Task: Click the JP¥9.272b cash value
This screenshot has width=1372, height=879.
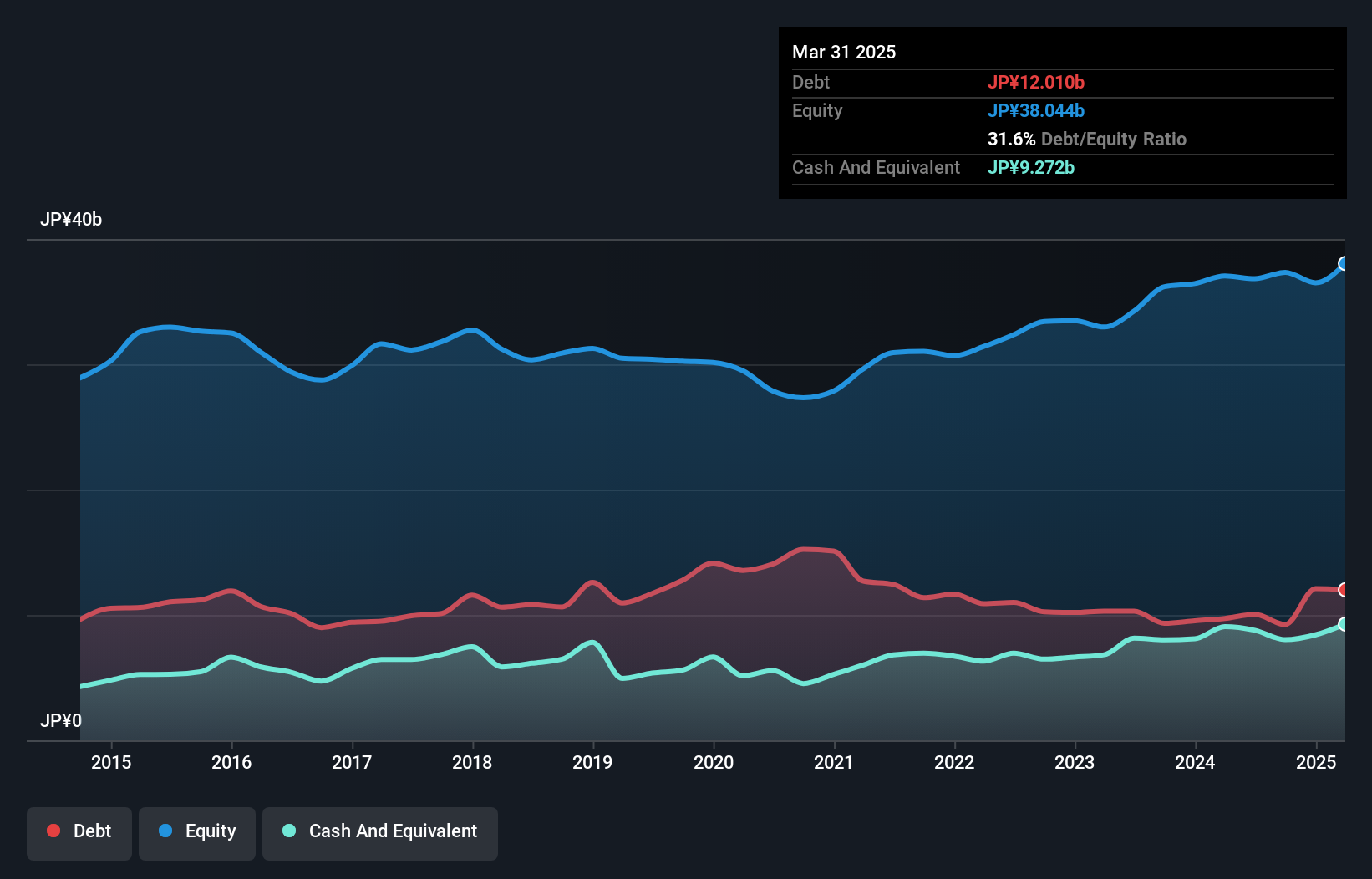Action: (x=1031, y=167)
